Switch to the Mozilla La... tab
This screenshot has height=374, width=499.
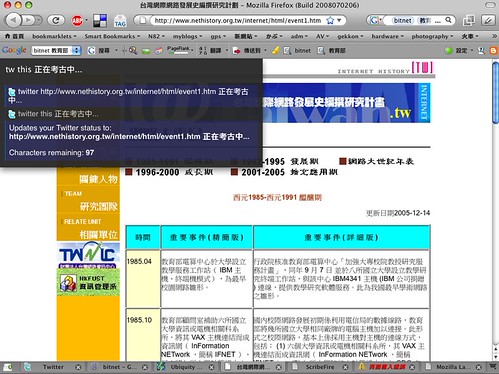pos(453,367)
